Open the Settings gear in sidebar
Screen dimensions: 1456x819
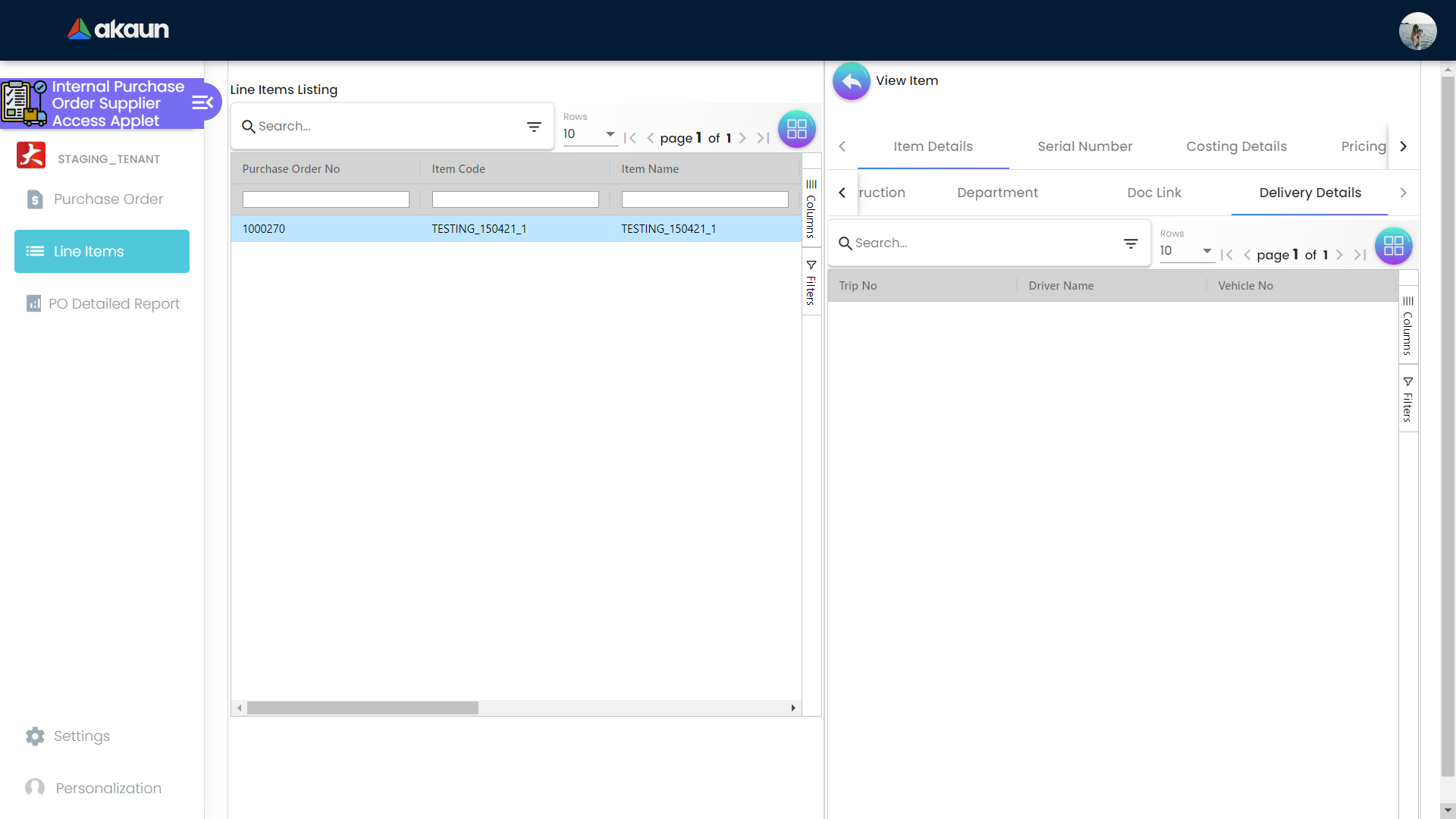point(35,736)
